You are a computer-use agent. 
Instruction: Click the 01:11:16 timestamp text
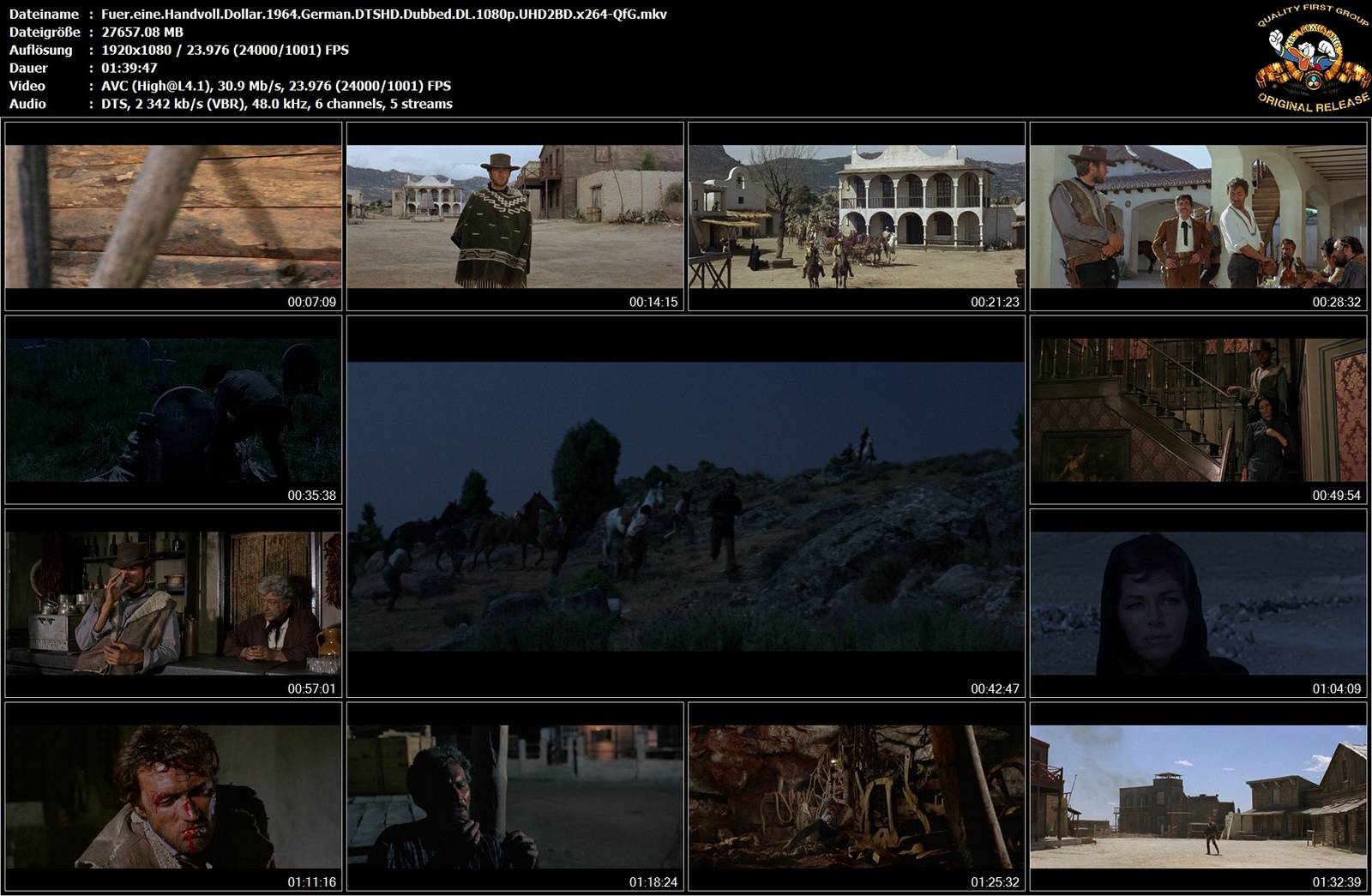pos(312,882)
